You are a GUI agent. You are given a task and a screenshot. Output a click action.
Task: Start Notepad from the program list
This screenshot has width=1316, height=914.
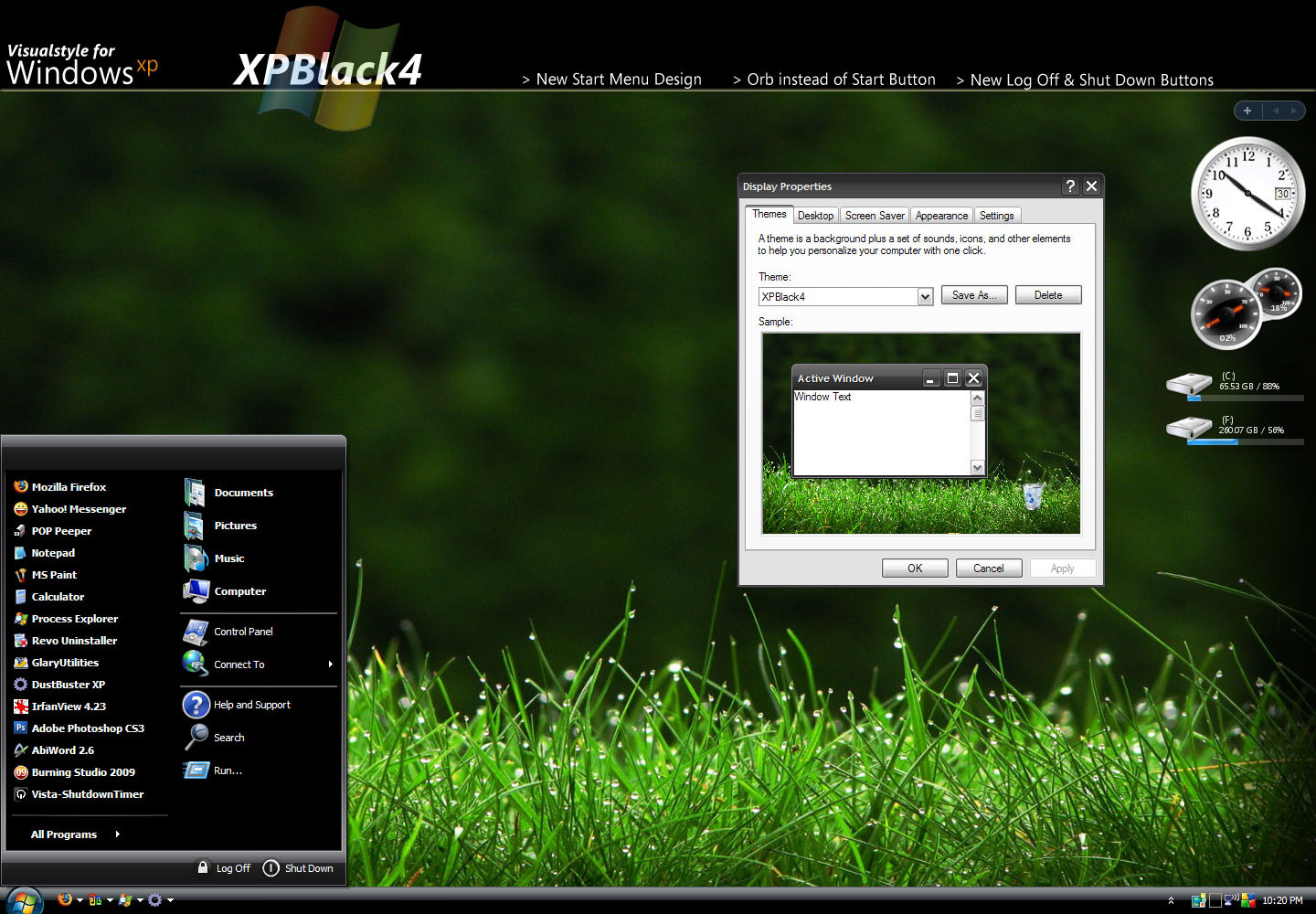[x=45, y=553]
